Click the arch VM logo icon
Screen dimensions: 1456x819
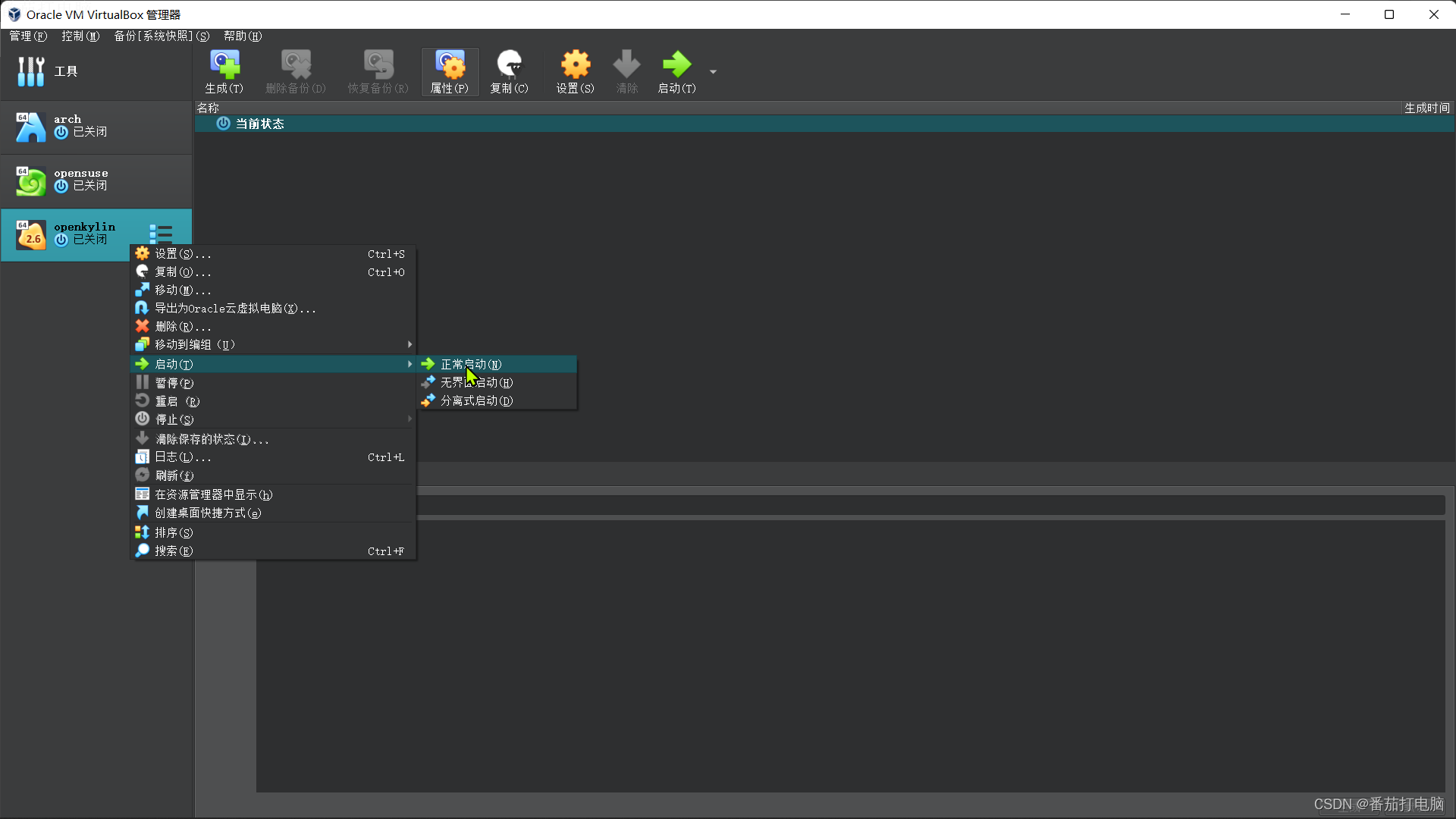31,127
